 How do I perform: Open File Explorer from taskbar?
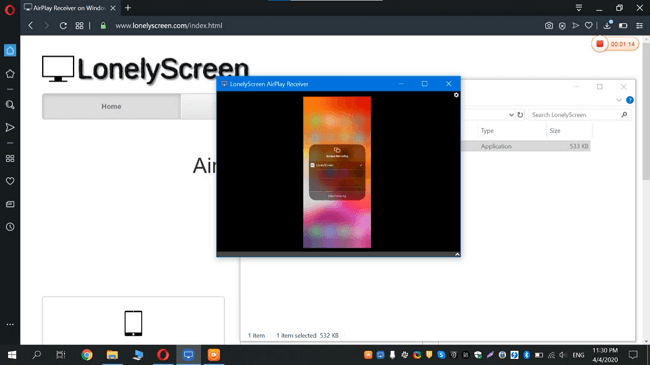112,355
